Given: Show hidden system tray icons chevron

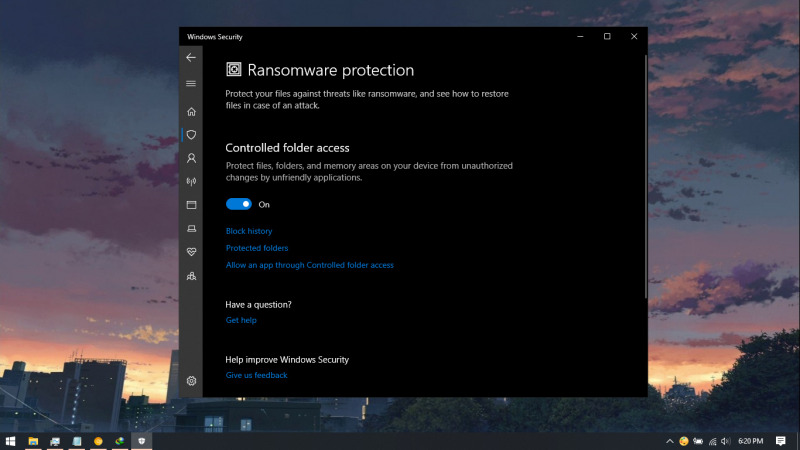Looking at the screenshot, I should coord(669,441).
